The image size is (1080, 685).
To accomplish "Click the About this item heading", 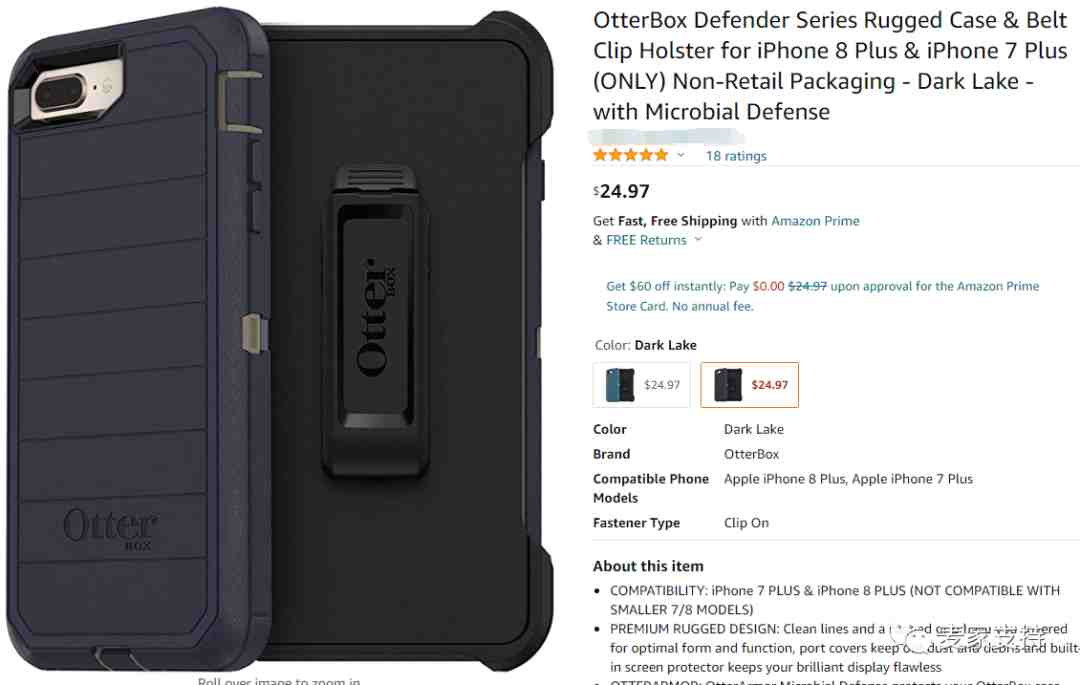I will coord(648,567).
